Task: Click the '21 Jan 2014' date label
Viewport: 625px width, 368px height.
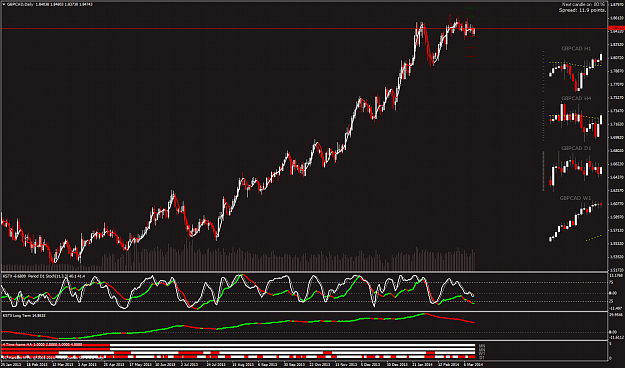Action: click(423, 364)
